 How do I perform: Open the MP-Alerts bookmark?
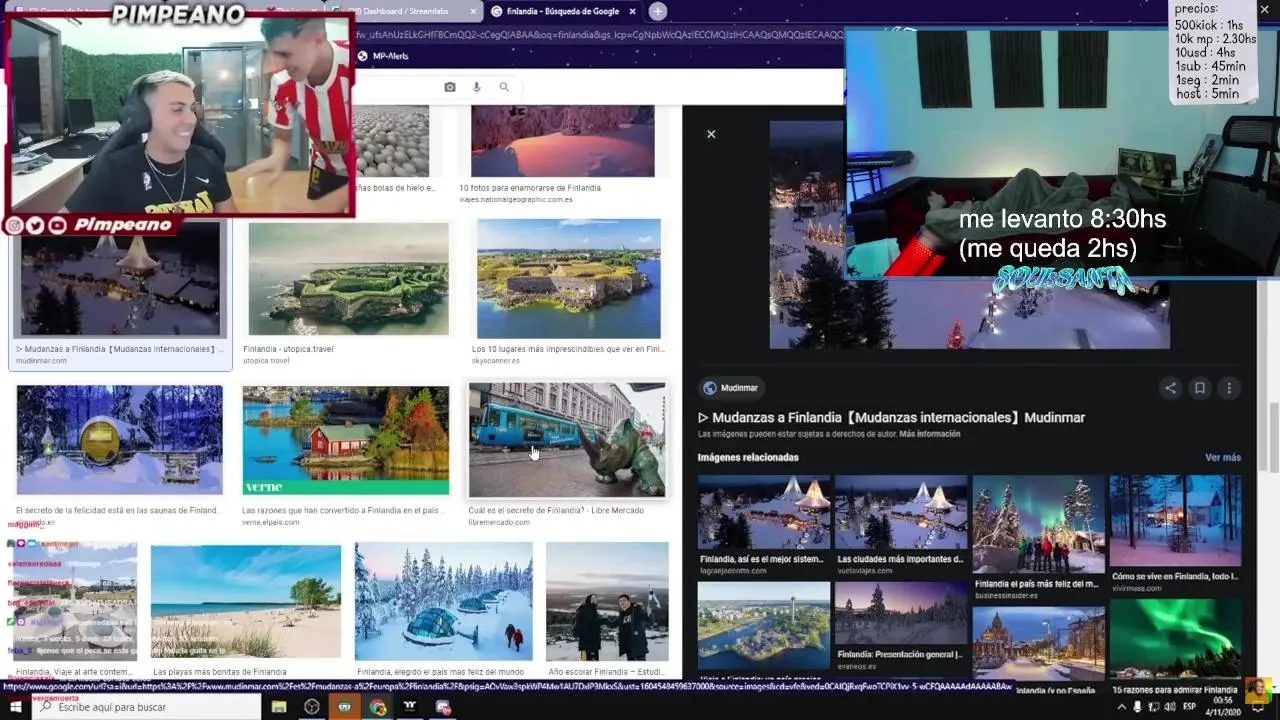(383, 56)
